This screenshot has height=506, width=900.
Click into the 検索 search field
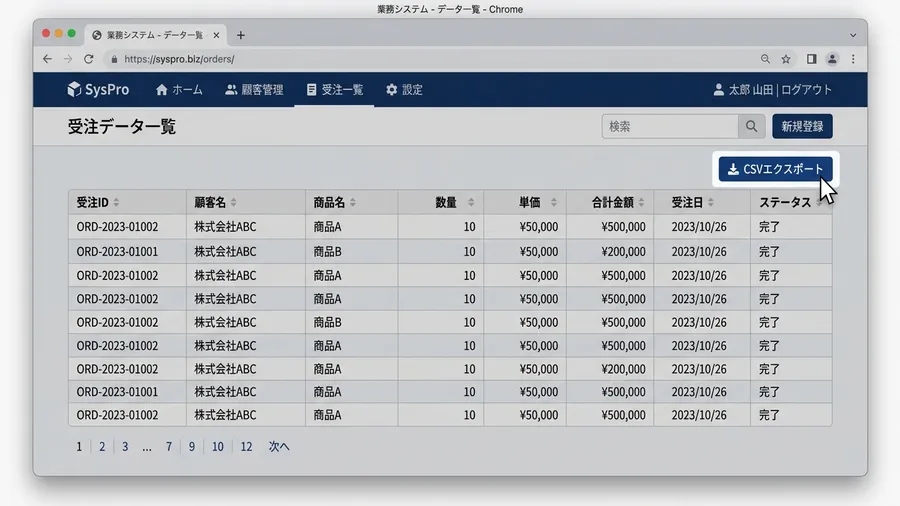pyautogui.click(x=670, y=126)
